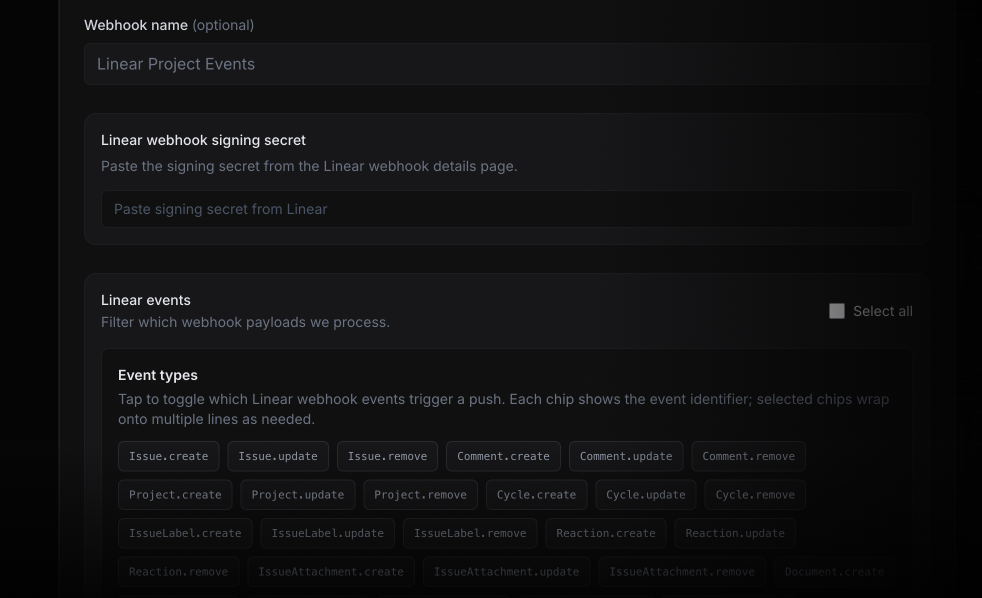The image size is (982, 598).
Task: Select the Cycle.remove event chip
Action: [754, 494]
